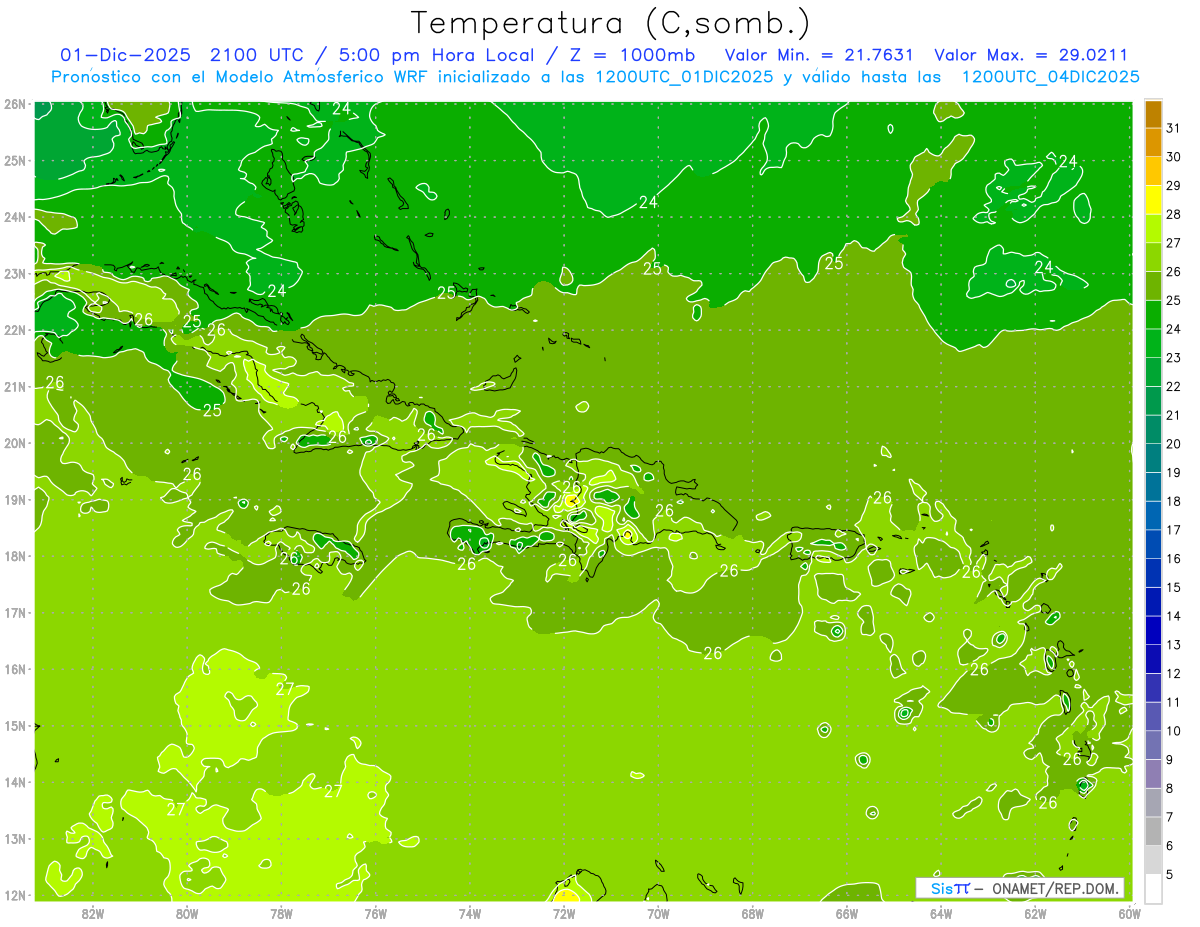Click the '20N' latitude axis label
1200x927 pixels.
pyautogui.click(x=14, y=443)
